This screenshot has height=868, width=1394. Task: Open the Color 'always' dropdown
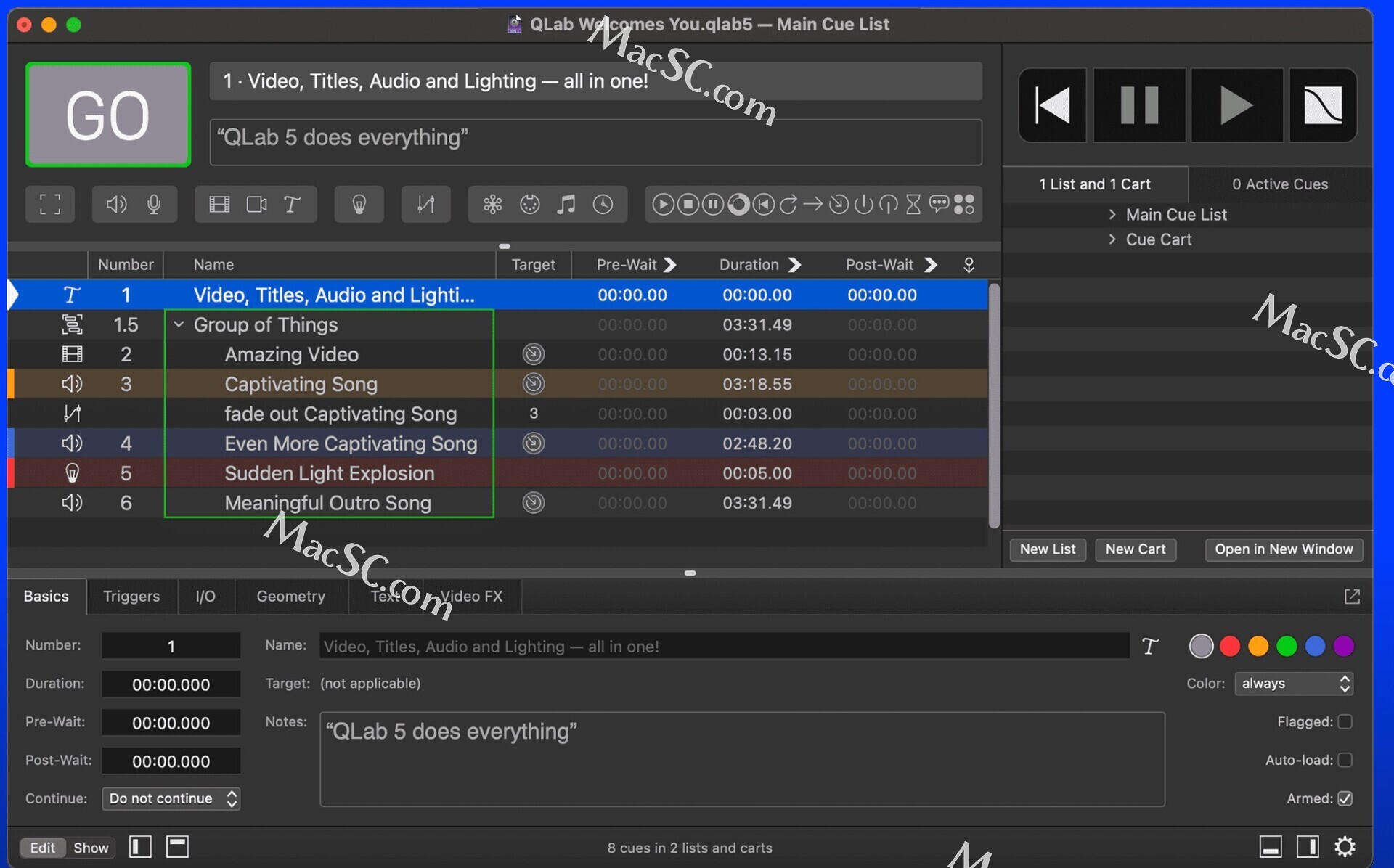tap(1294, 684)
